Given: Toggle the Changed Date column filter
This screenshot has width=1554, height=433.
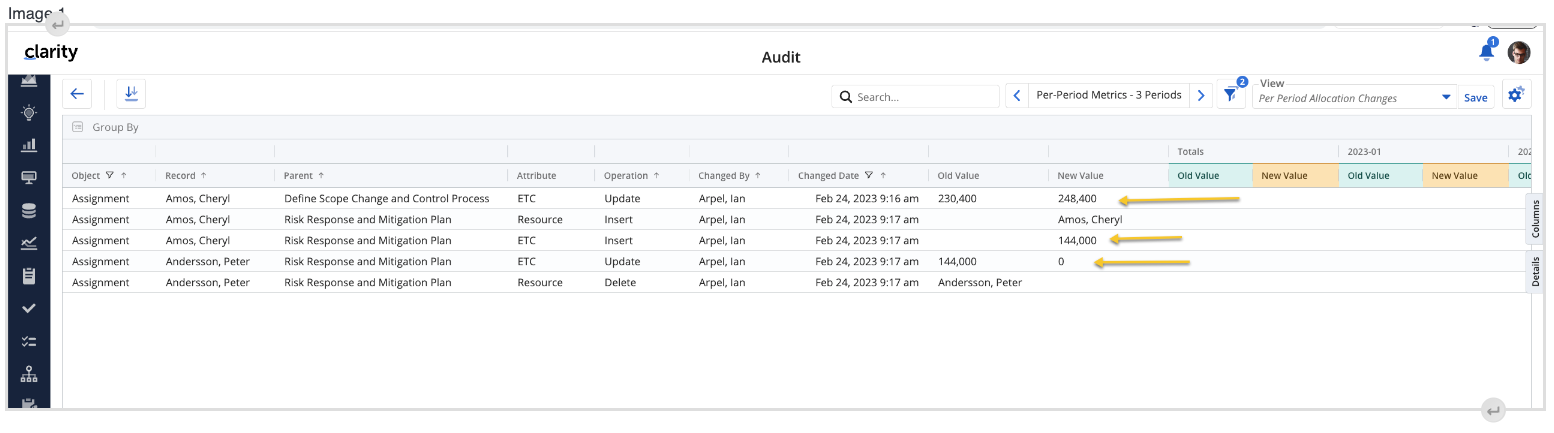Looking at the screenshot, I should (x=869, y=176).
